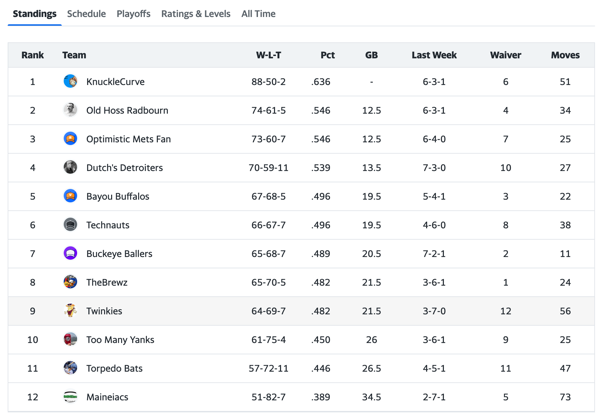Switch to the Schedule tab
The width and height of the screenshot is (600, 418).
(86, 14)
